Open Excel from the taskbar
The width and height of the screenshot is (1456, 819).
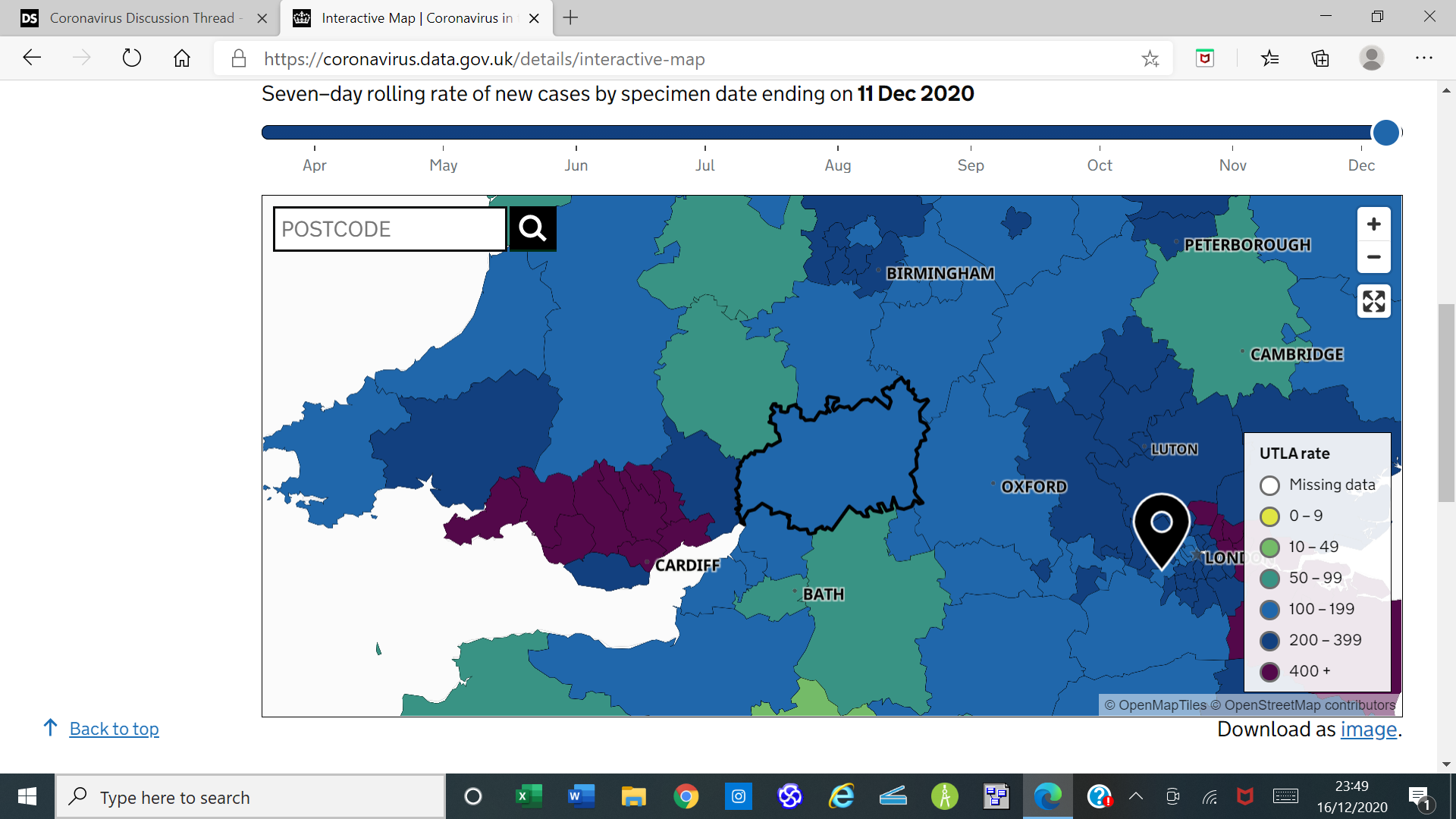click(x=529, y=796)
